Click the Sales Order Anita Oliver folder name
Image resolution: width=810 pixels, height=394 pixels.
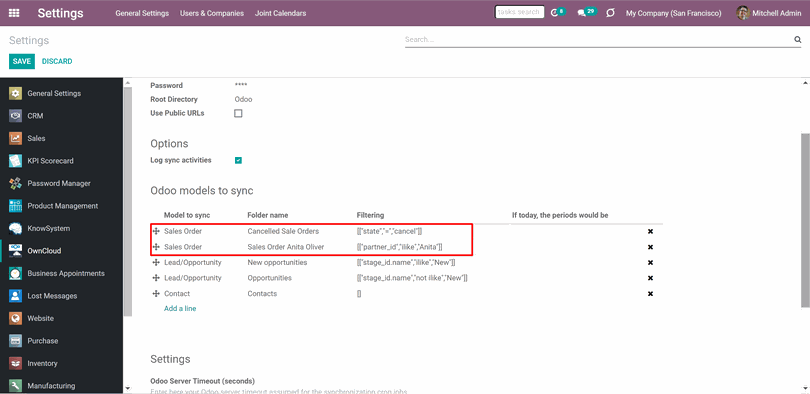point(286,247)
